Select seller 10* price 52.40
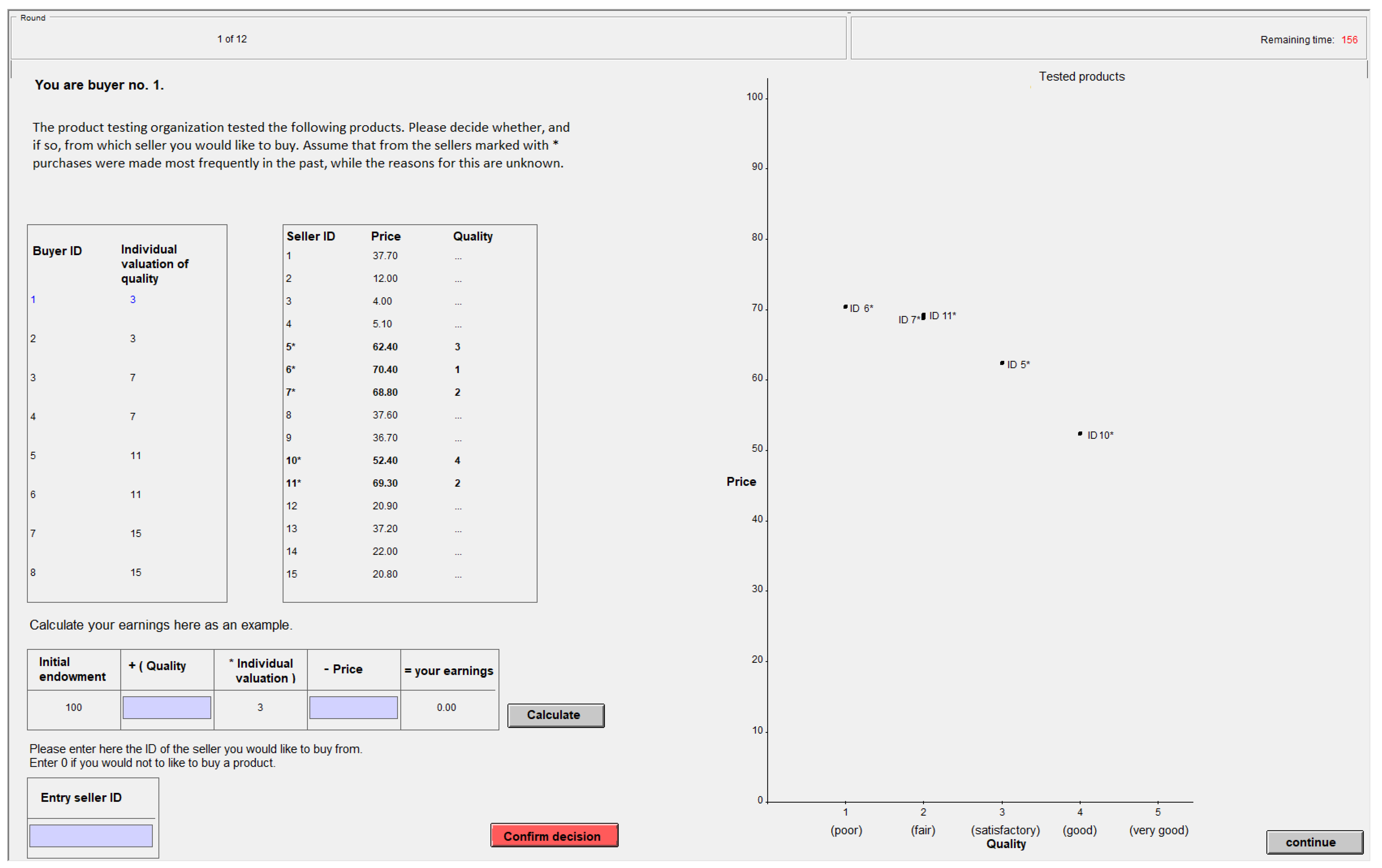This screenshot has width=1382, height=868. point(385,460)
